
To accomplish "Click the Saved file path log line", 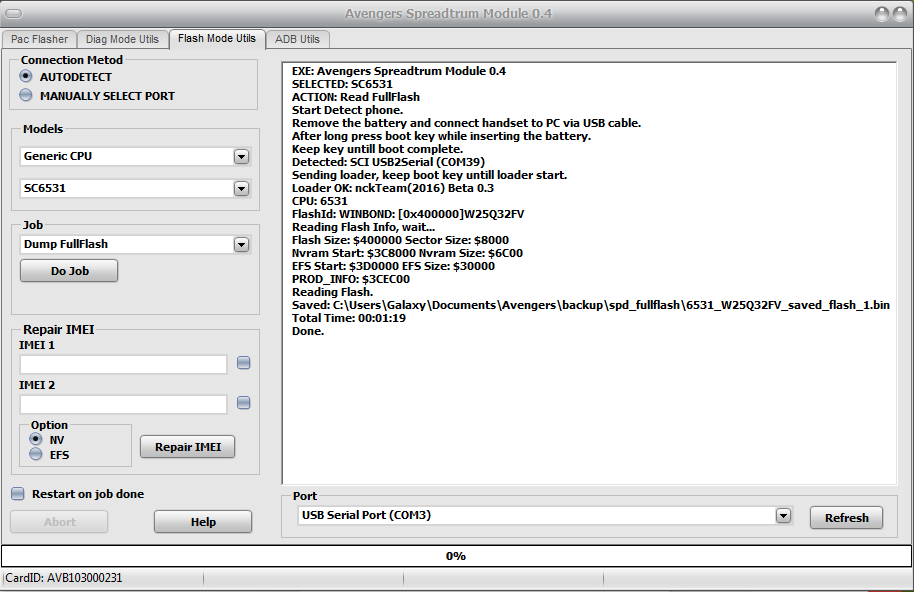I will (590, 305).
